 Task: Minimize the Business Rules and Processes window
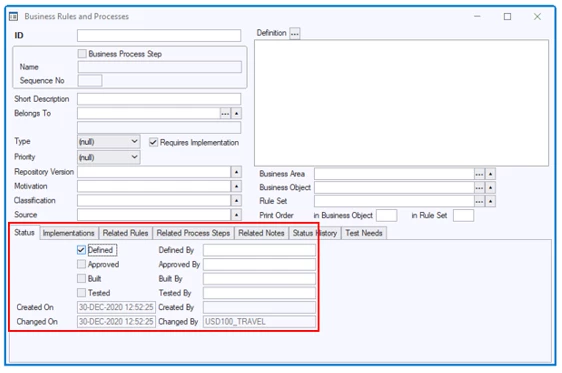click(x=477, y=16)
